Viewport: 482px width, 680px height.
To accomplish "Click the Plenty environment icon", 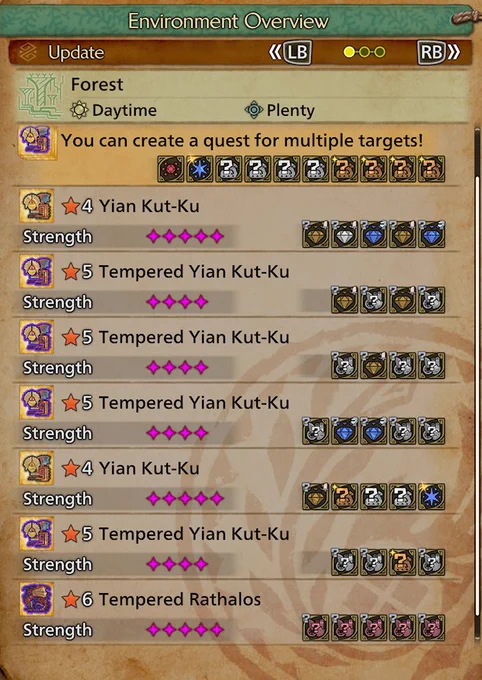I will click(x=254, y=110).
